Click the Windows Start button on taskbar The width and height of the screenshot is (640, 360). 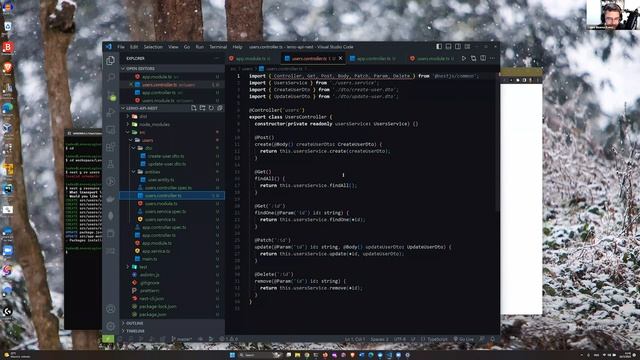tap(232, 355)
